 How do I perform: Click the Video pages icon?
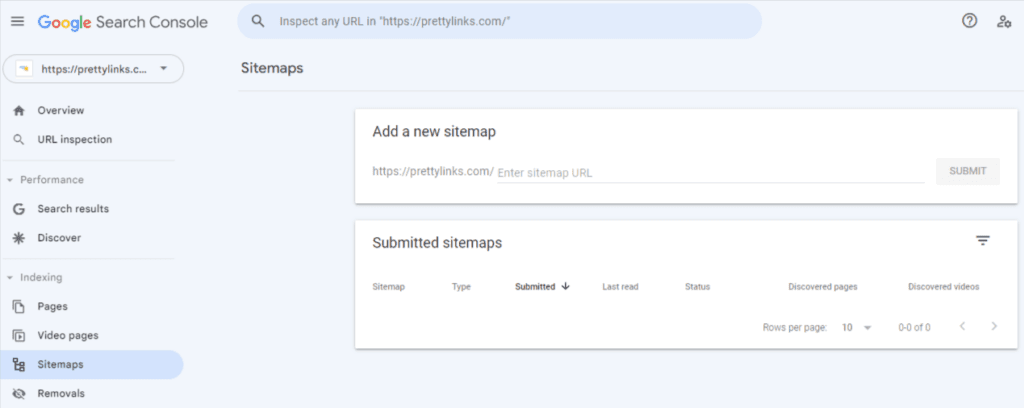(19, 336)
